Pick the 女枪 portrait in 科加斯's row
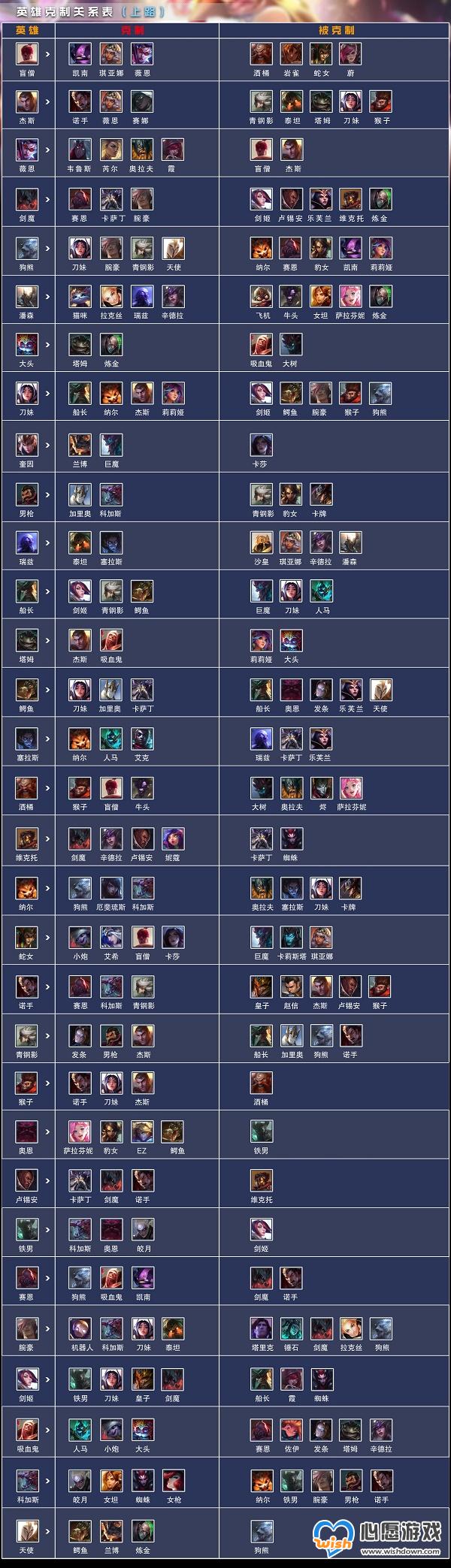Screen dimensions: 451x1568 point(173,1480)
